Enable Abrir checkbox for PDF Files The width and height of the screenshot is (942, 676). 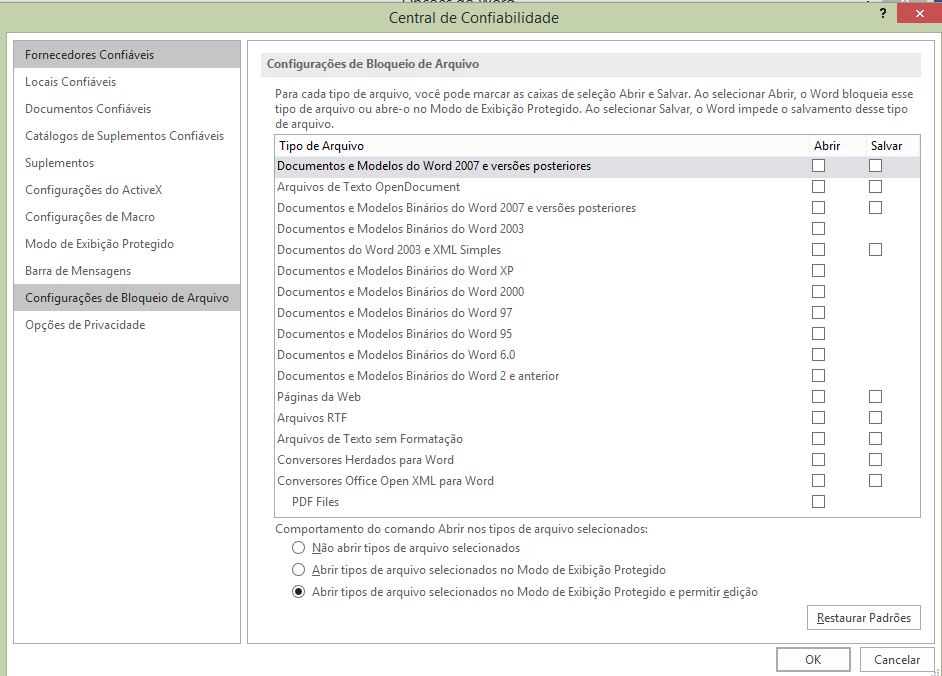[x=818, y=502]
